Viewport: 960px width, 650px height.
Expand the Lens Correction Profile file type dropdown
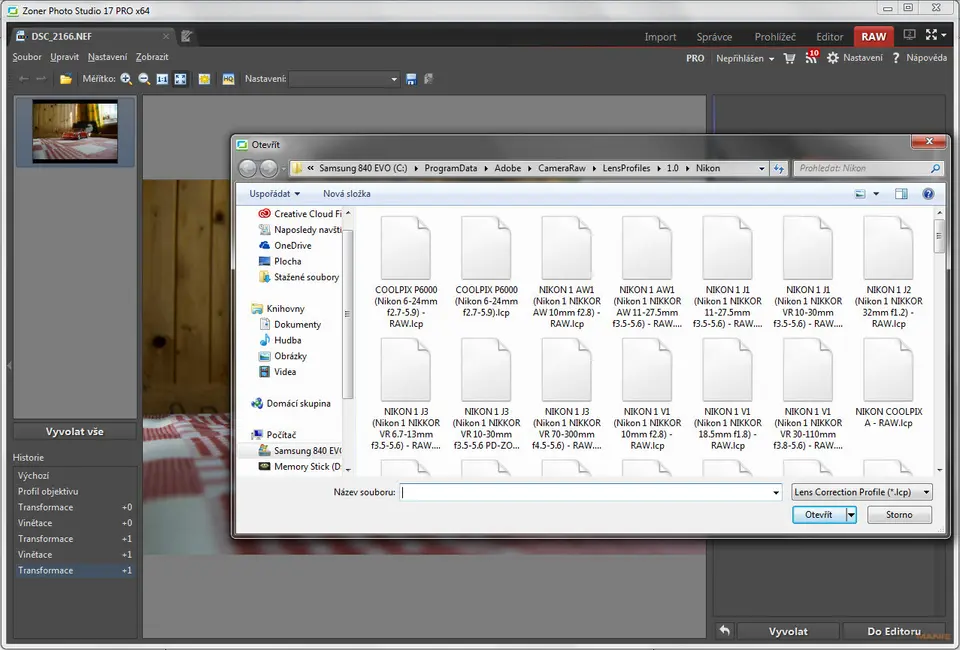861,492
